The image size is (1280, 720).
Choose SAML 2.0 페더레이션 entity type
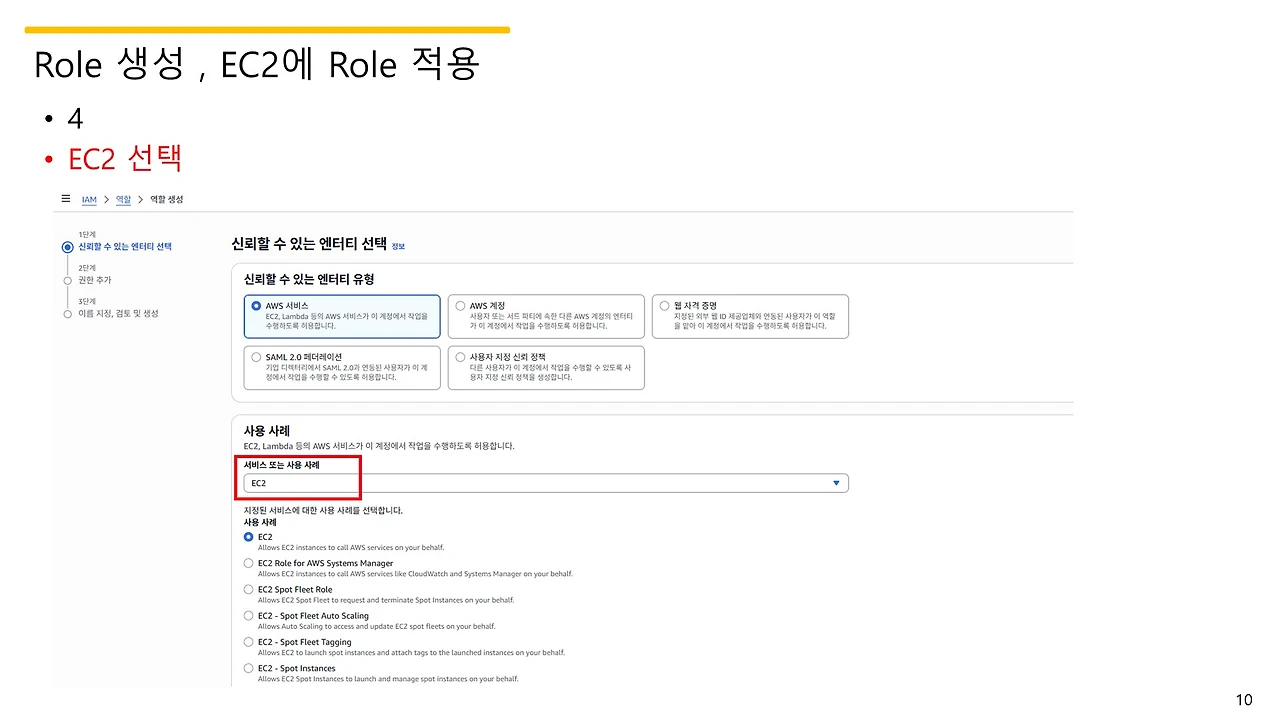coord(342,367)
